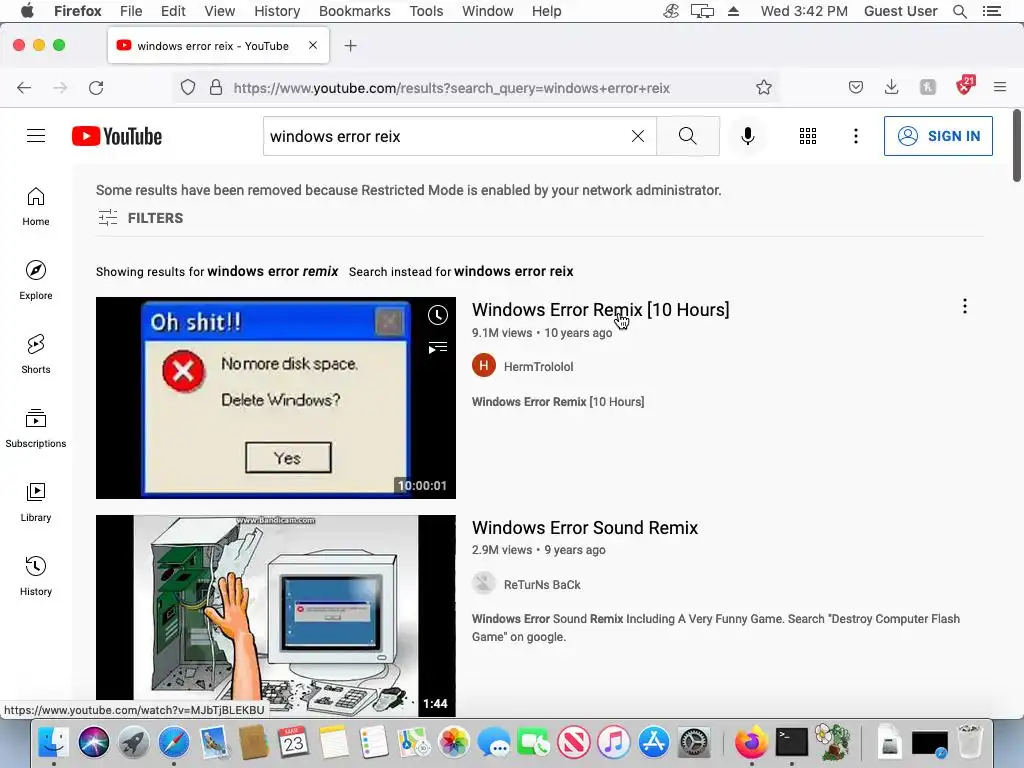
Task: Close the windows error reix tab
Action: 313,45
